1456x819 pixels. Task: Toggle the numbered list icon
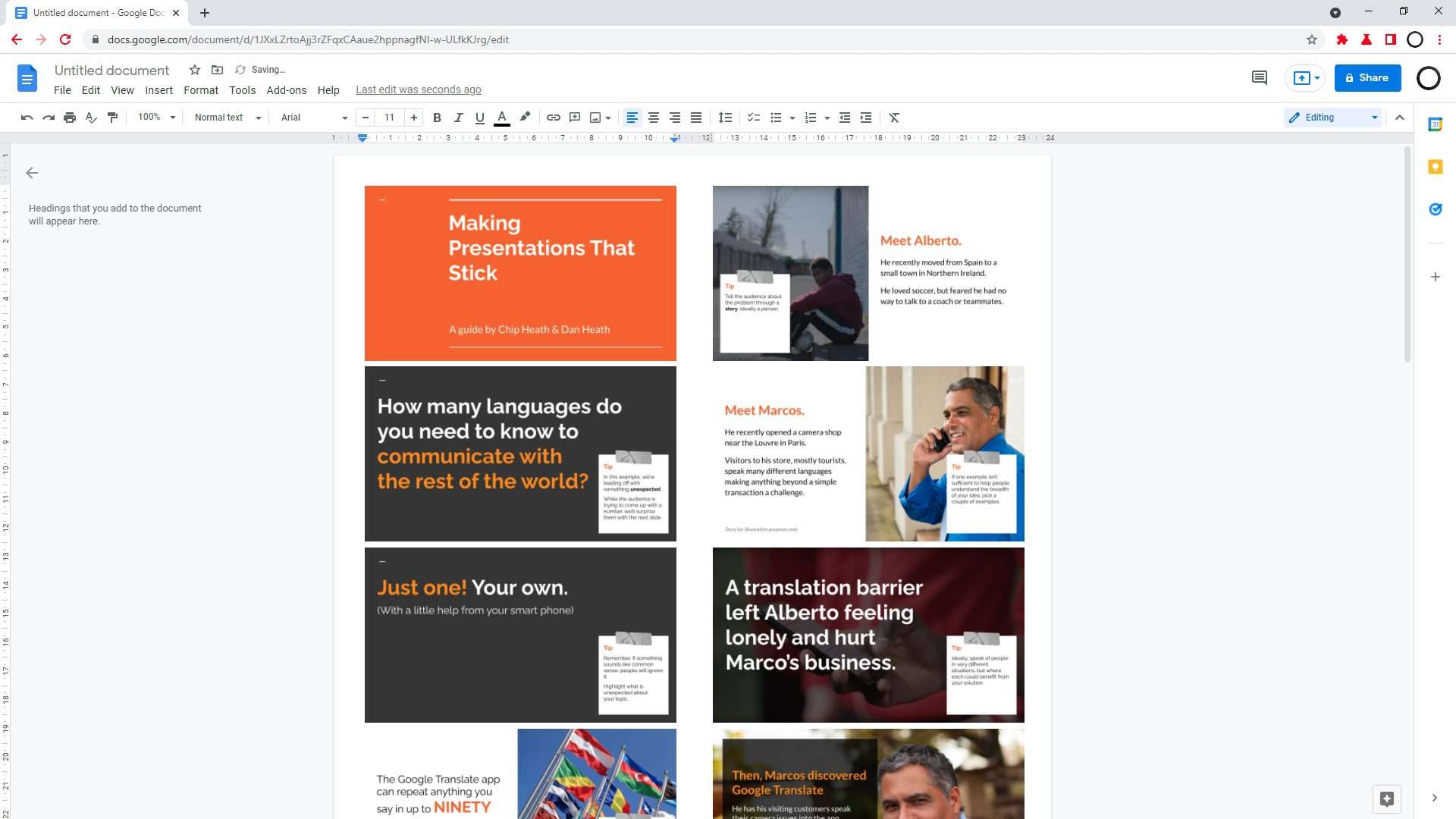(x=809, y=117)
